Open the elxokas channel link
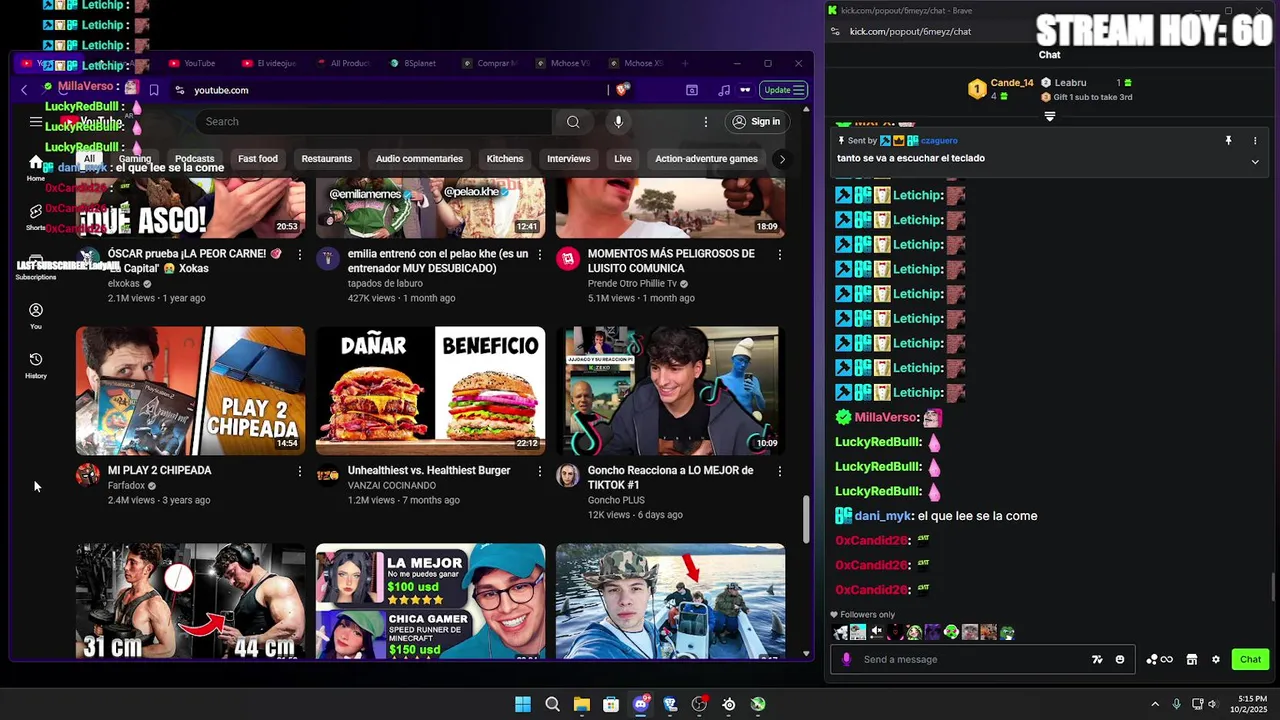Screen dimensions: 1280x720 click(x=124, y=284)
